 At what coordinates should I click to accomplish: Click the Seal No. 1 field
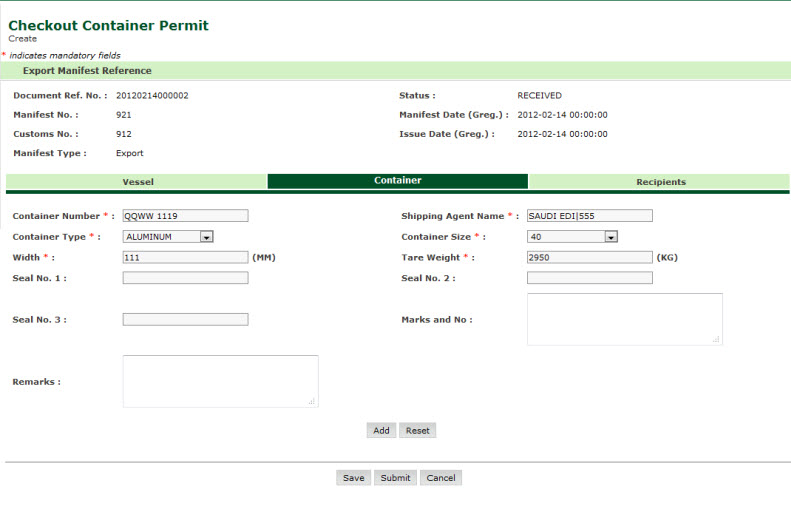[x=185, y=278]
